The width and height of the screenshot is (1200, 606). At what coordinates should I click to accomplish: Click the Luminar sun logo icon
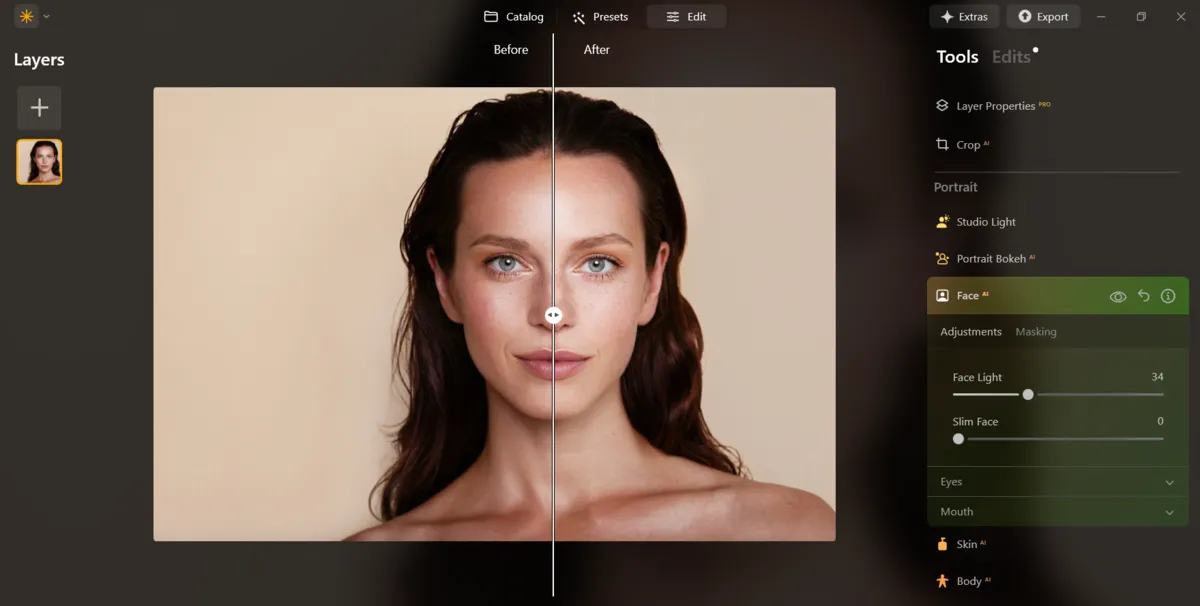(26, 16)
